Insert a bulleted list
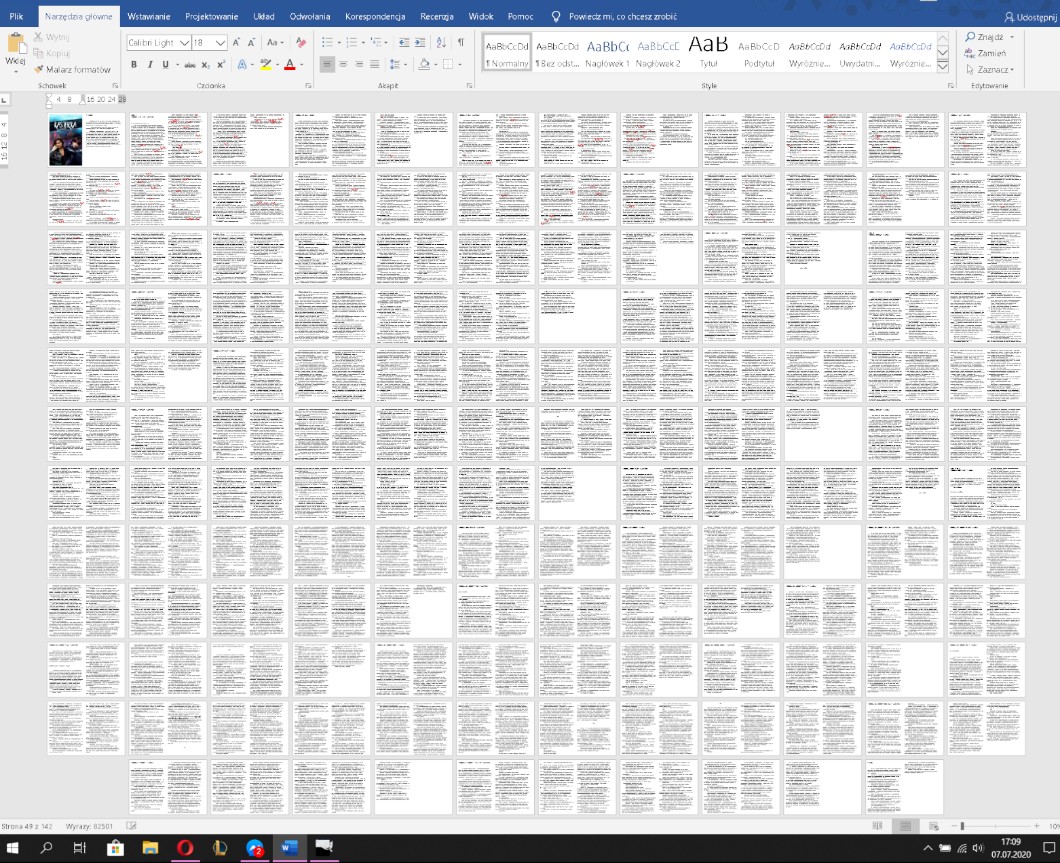1060x863 pixels. [328, 43]
